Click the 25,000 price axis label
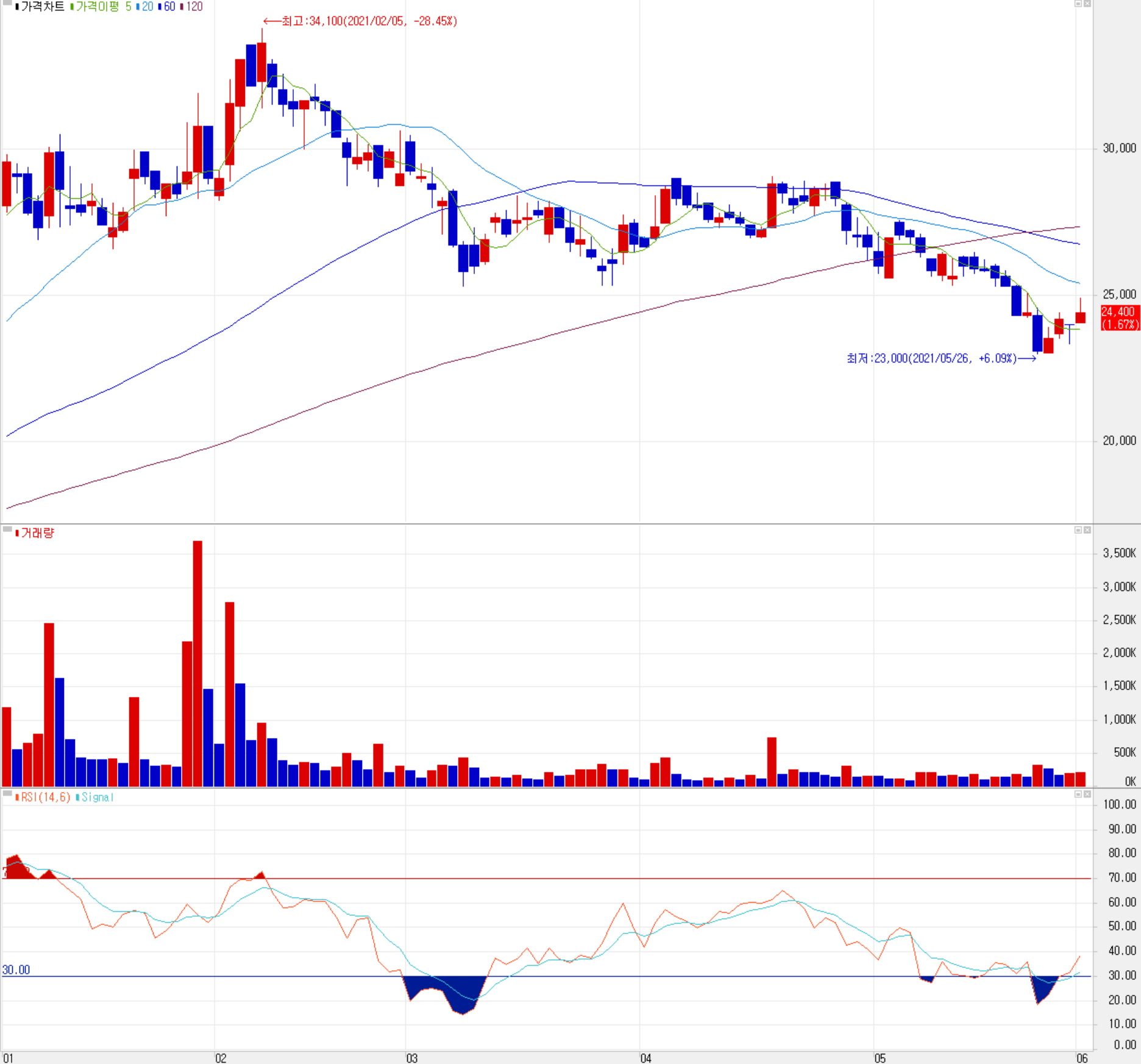Screen dimensions: 1141x1064 coord(1120,294)
